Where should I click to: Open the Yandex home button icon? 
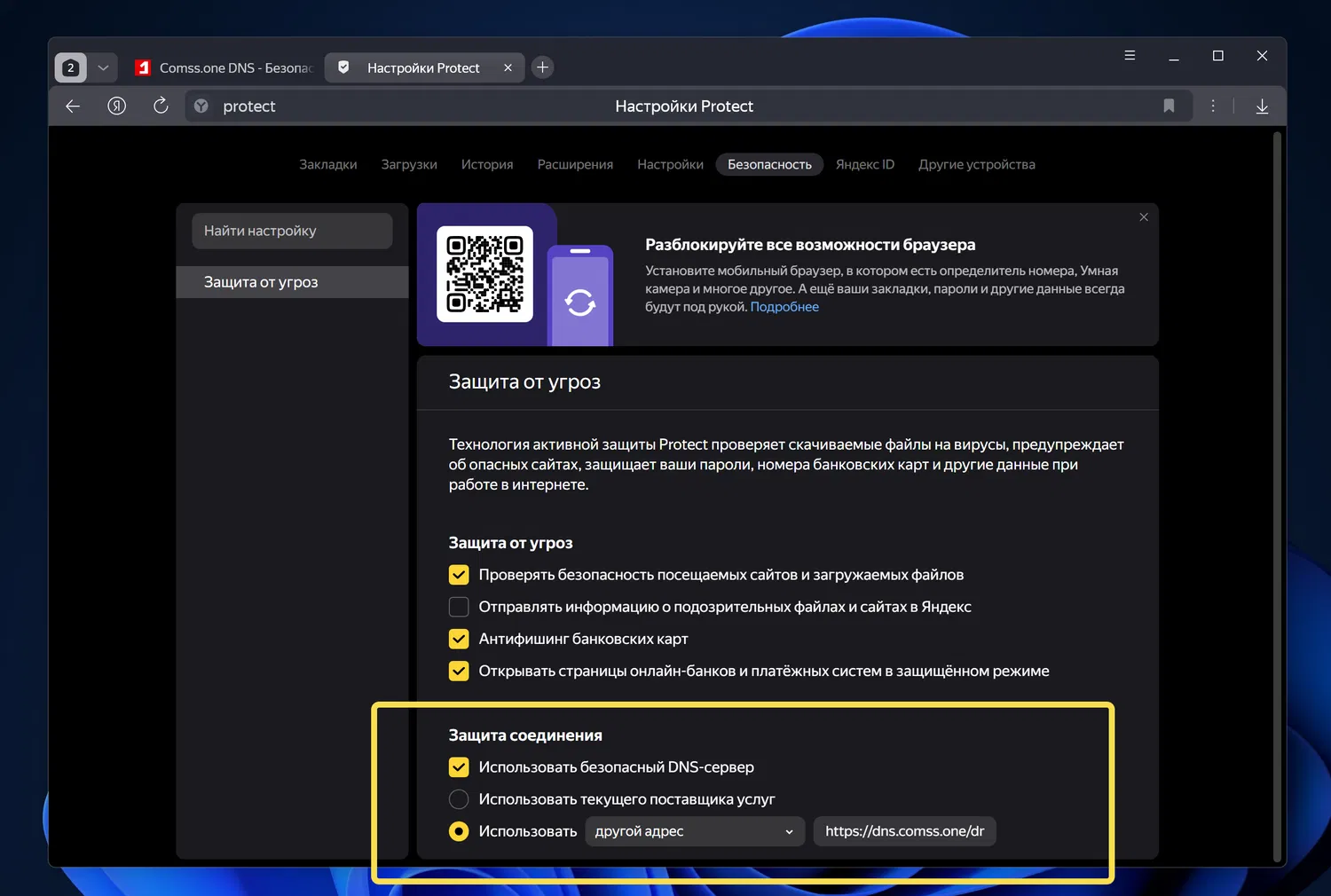tap(116, 106)
